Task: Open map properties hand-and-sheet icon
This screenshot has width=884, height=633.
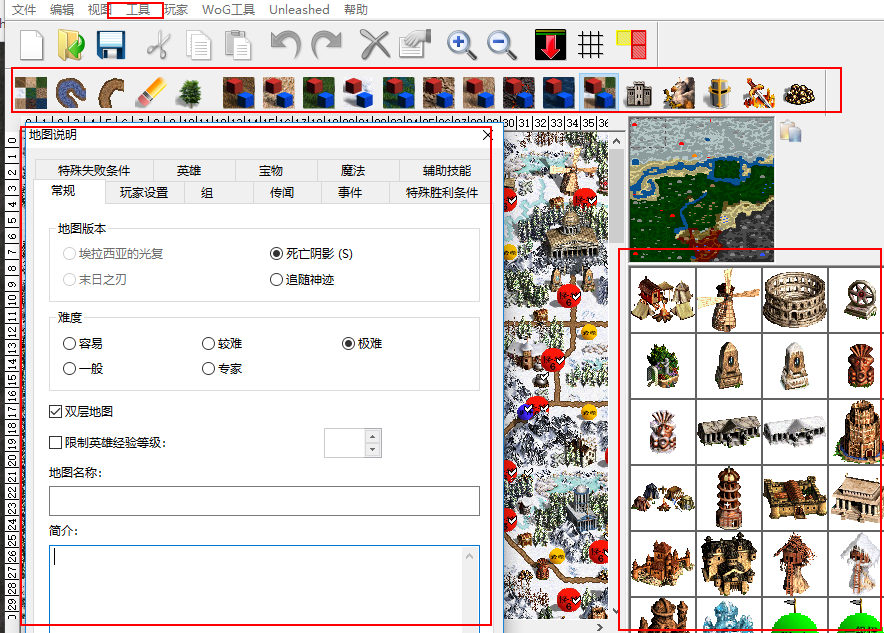Action: [x=415, y=45]
